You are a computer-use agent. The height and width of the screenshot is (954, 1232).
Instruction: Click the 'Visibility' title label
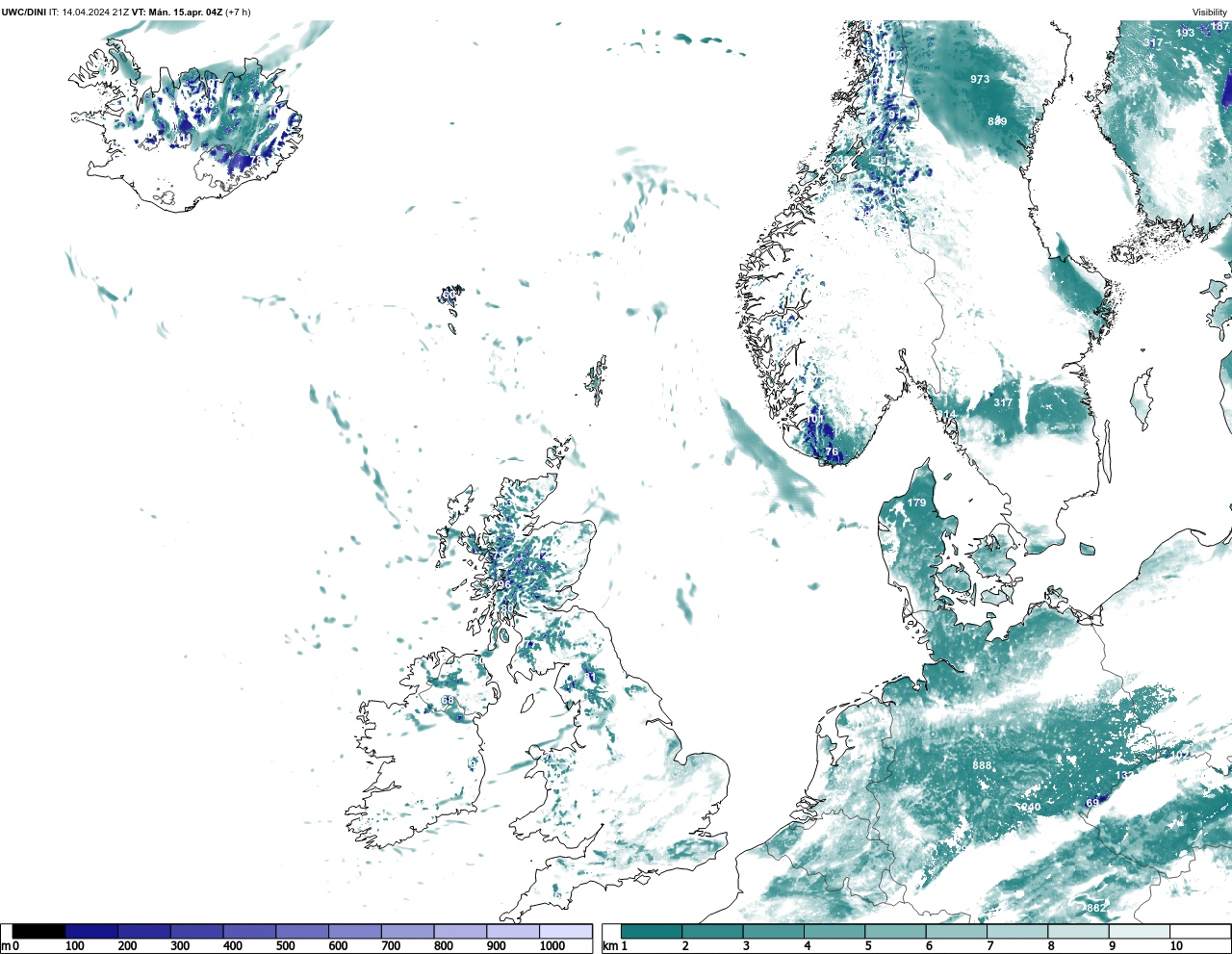1210,13
